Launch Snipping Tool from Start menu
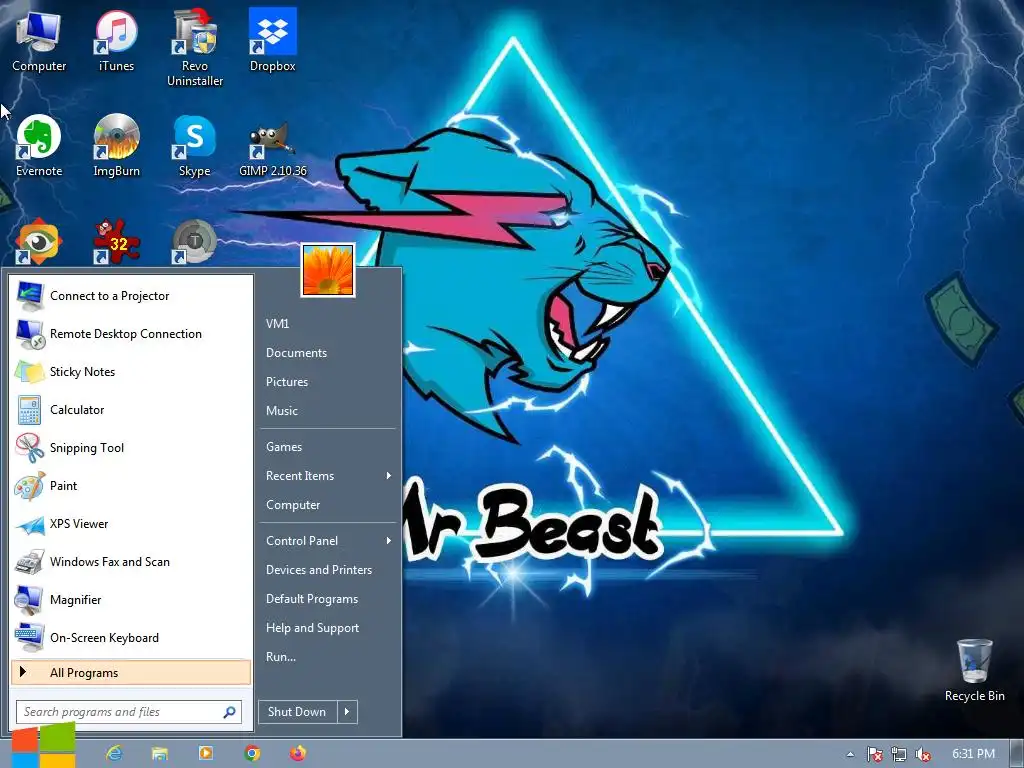Image resolution: width=1024 pixels, height=768 pixels. point(131,447)
